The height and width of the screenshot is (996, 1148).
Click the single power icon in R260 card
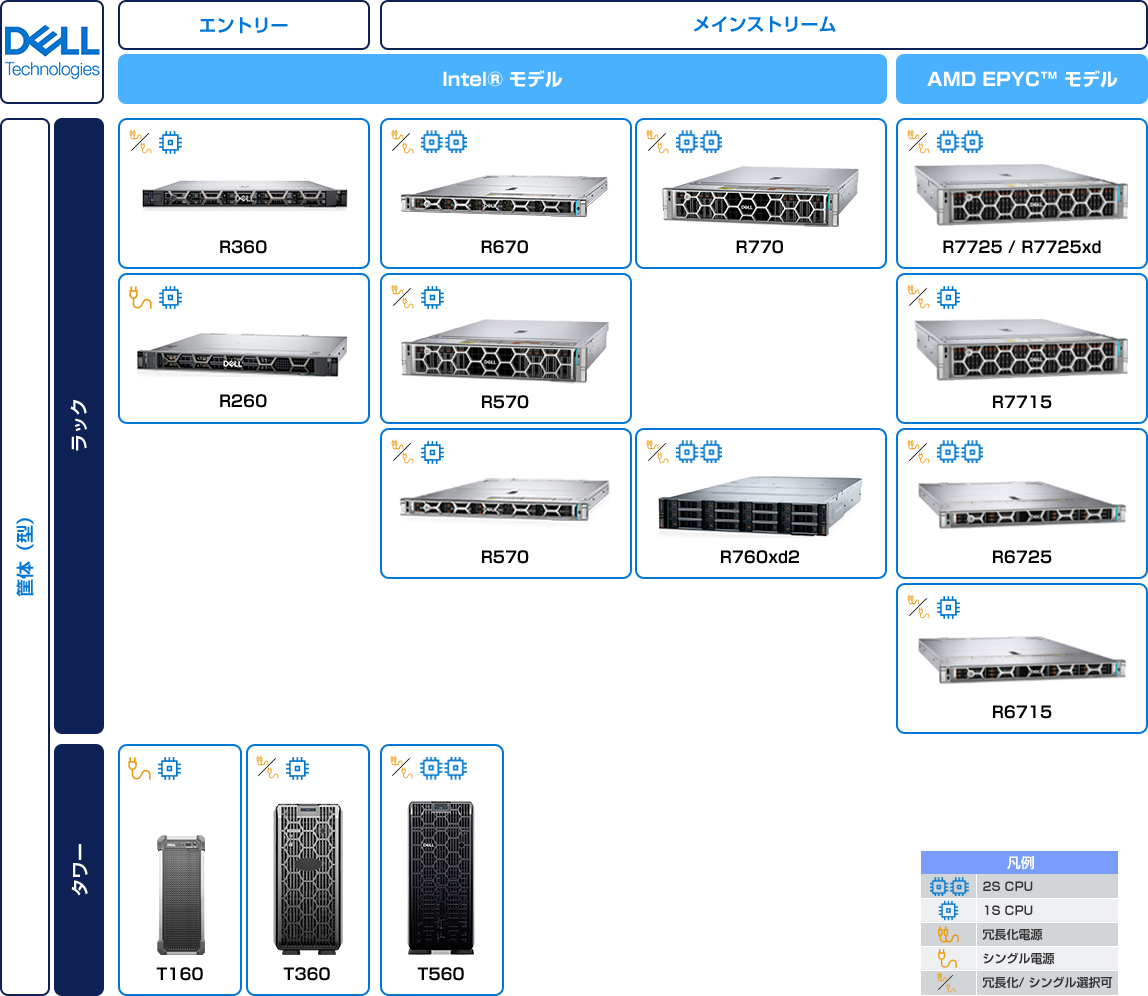pos(141,297)
